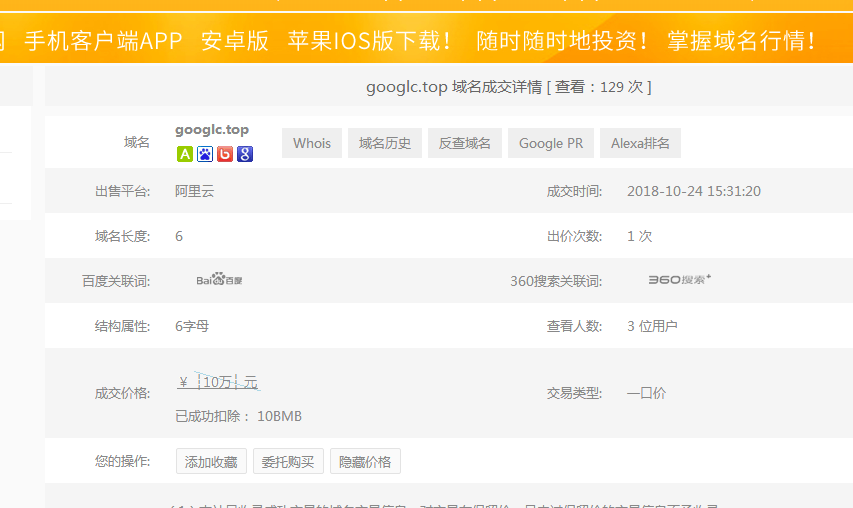Click the 掌握域名行情 banner text
This screenshot has height=508, width=853.
coord(742,41)
